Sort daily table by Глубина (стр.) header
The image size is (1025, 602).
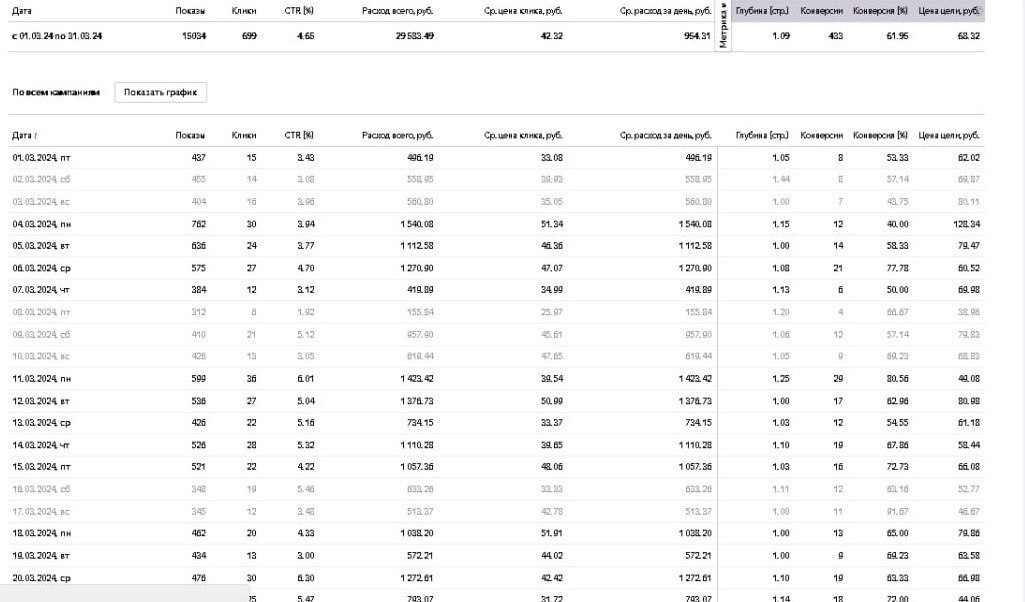click(762, 135)
